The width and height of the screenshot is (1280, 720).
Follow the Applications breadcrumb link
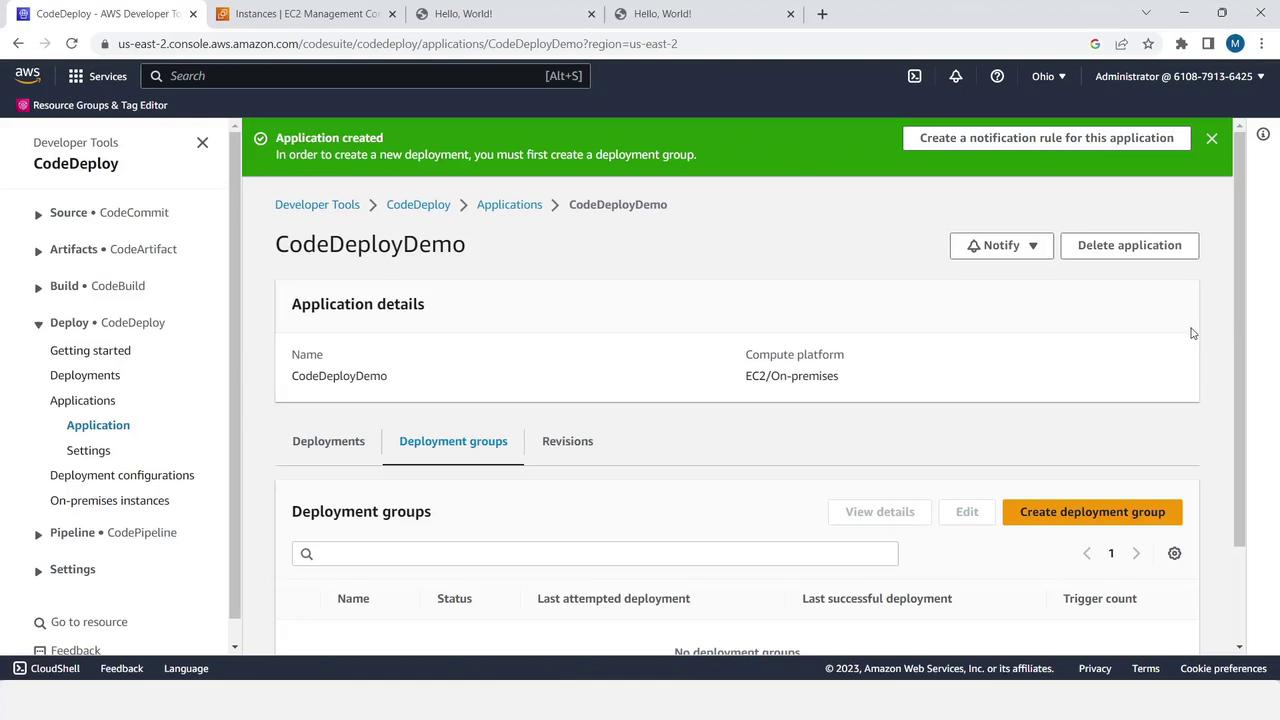click(x=509, y=204)
